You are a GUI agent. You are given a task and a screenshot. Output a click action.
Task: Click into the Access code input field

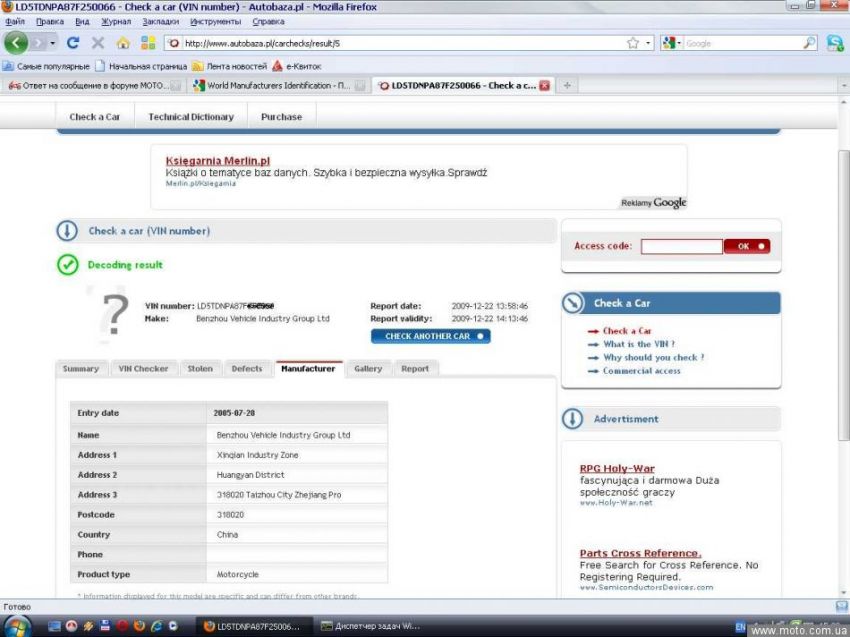pyautogui.click(x=681, y=246)
